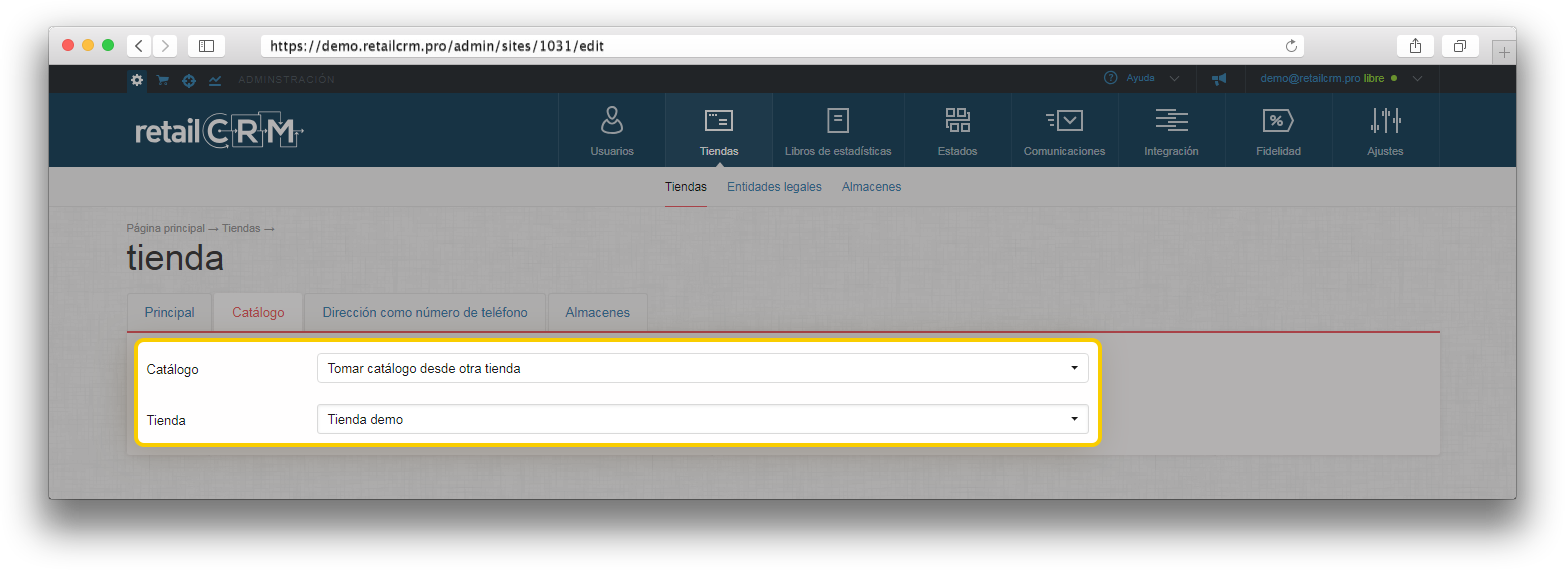This screenshot has height=570, width=1565.
Task: Click the Ayuda link text
Action: (1140, 78)
